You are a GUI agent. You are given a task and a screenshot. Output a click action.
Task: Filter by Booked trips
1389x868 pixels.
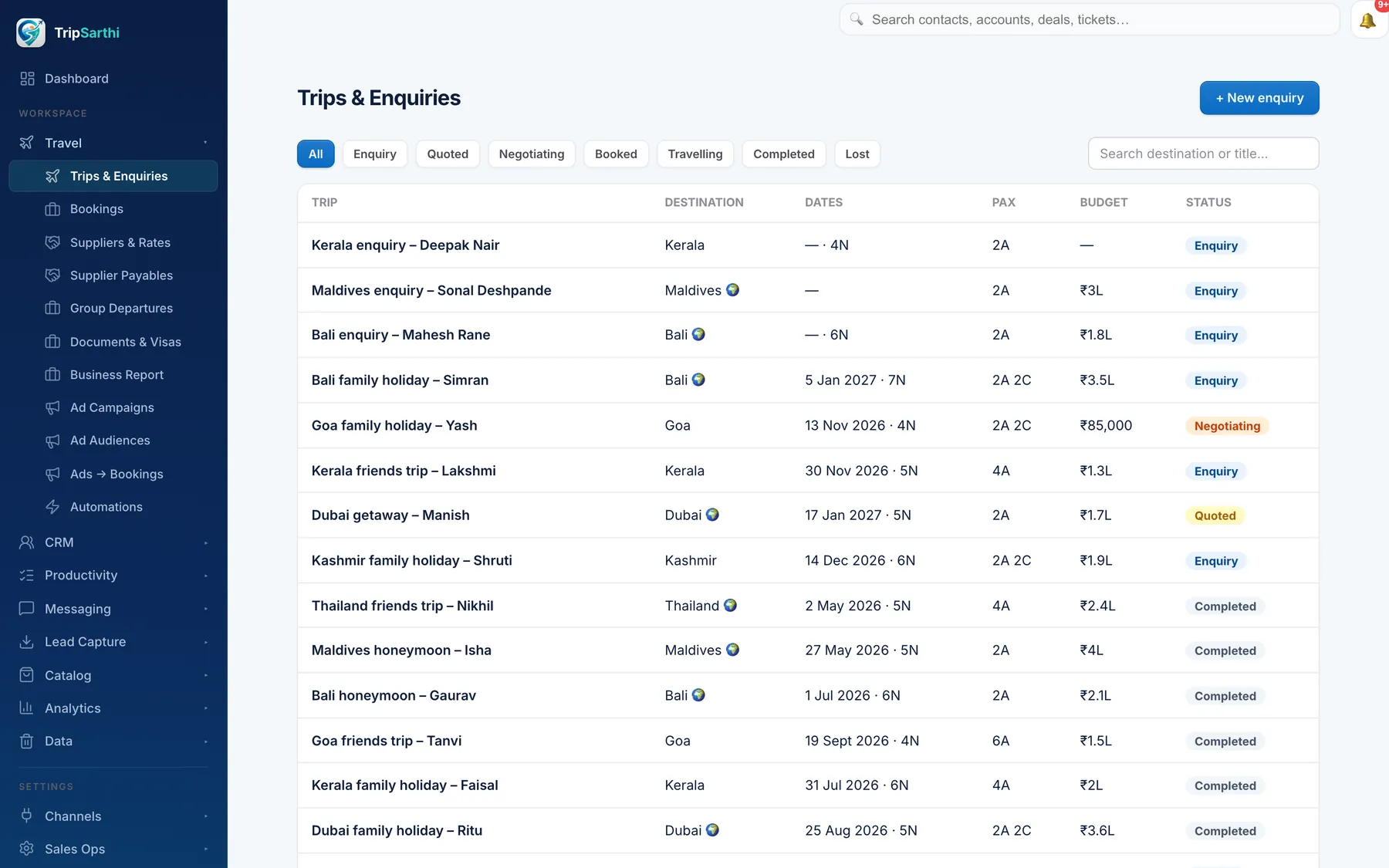616,154
